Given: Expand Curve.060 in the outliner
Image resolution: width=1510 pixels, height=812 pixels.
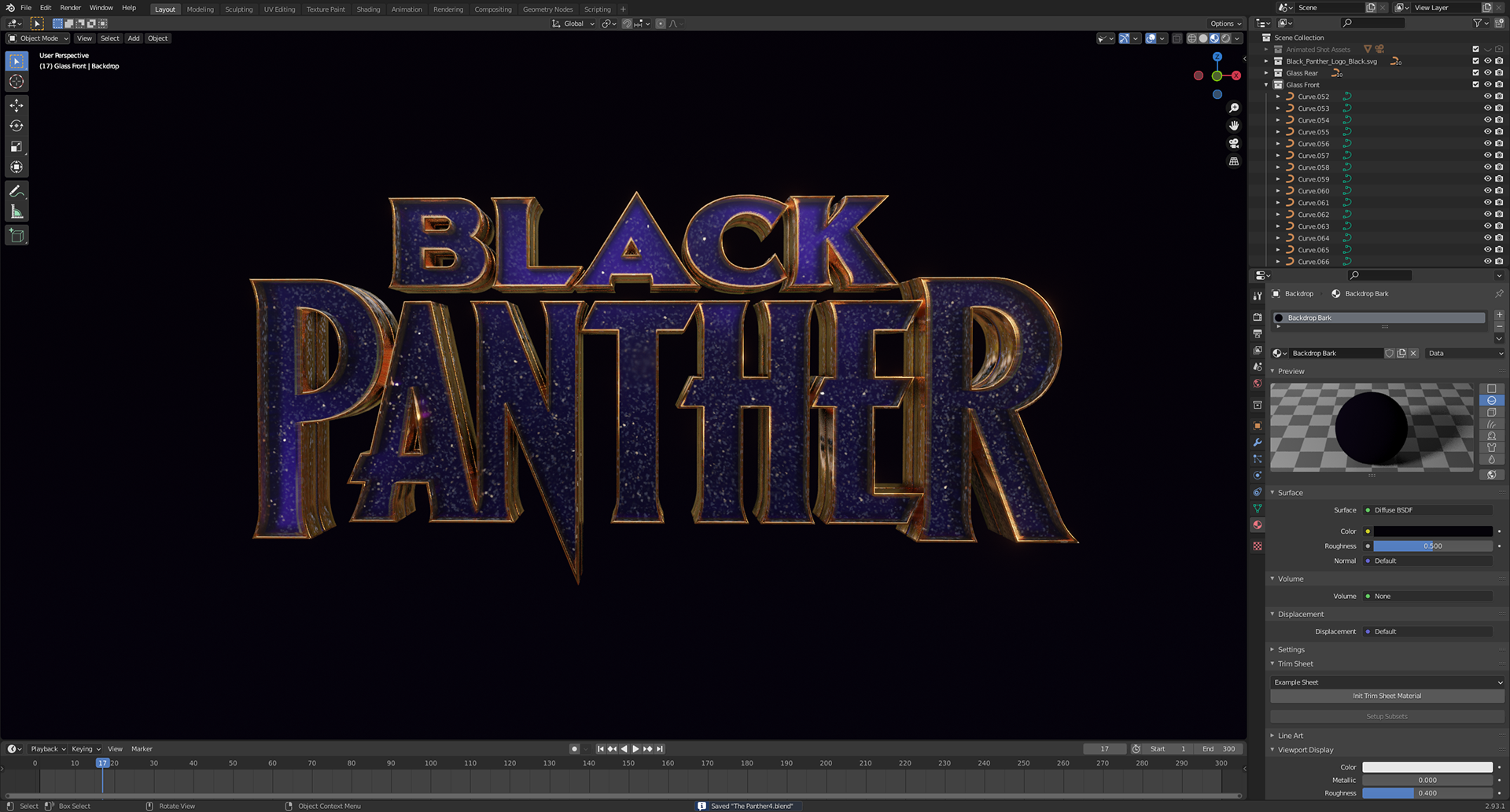Looking at the screenshot, I should point(1278,191).
